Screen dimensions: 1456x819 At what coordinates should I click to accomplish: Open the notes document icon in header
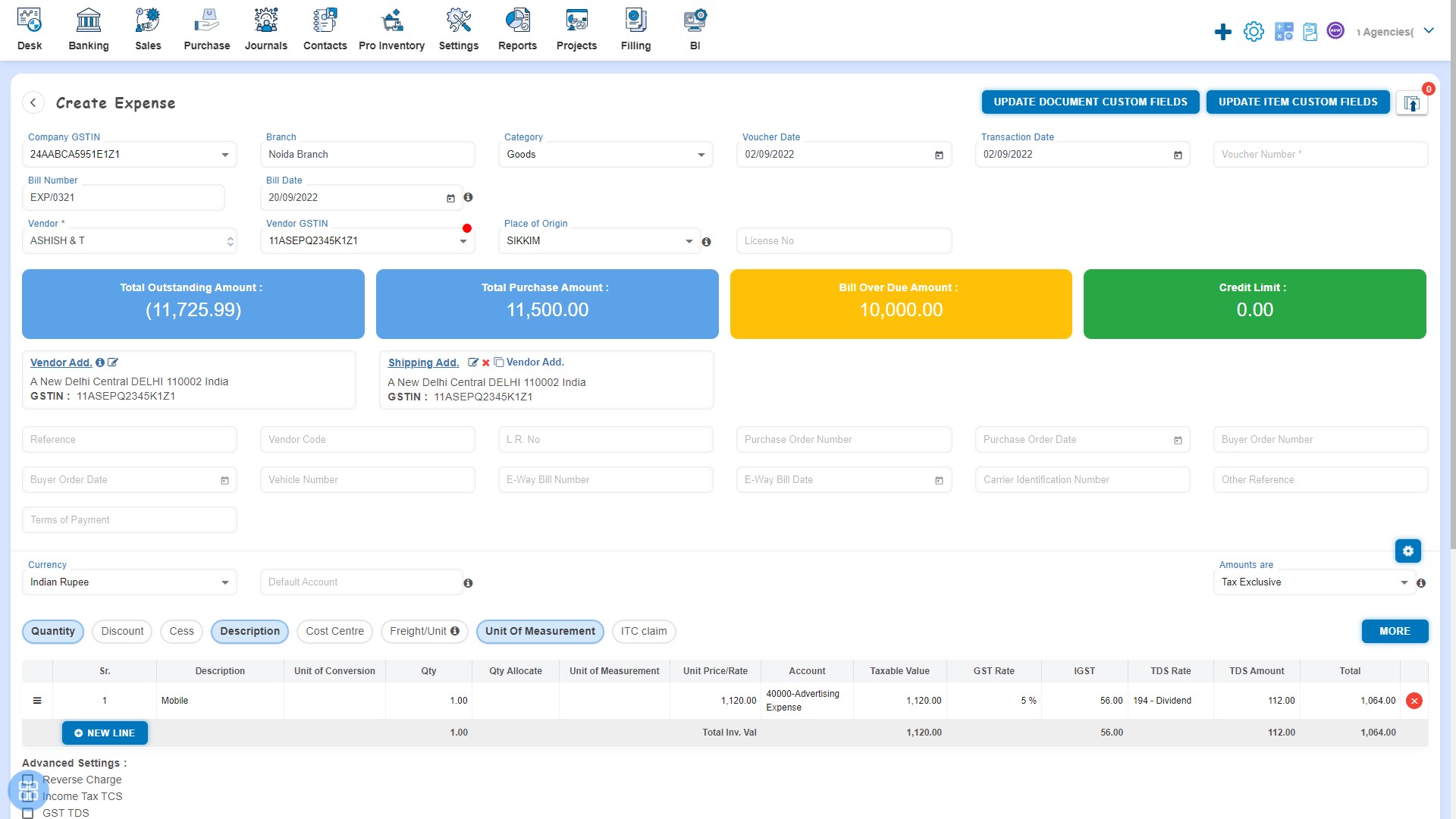point(1310,32)
